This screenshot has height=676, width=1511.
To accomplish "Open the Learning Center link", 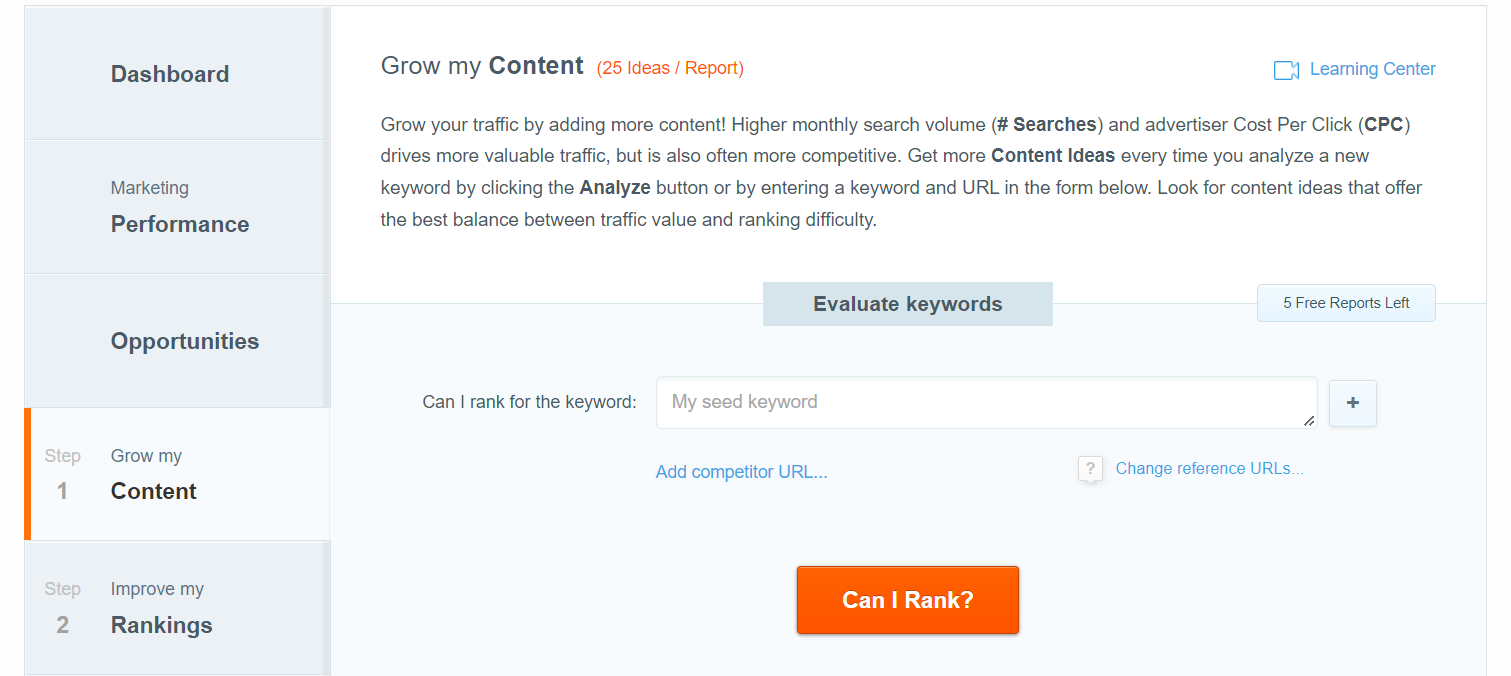I will [1372, 69].
